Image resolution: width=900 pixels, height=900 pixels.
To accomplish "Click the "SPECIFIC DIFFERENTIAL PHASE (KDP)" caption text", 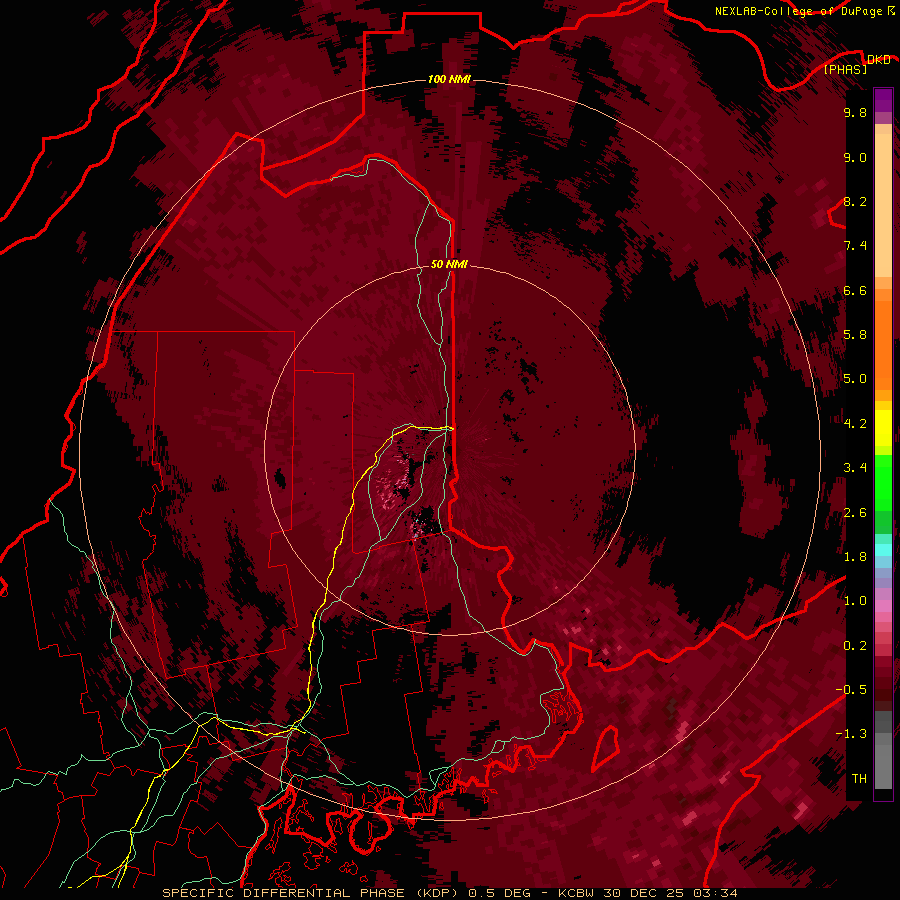I will coord(313,893).
